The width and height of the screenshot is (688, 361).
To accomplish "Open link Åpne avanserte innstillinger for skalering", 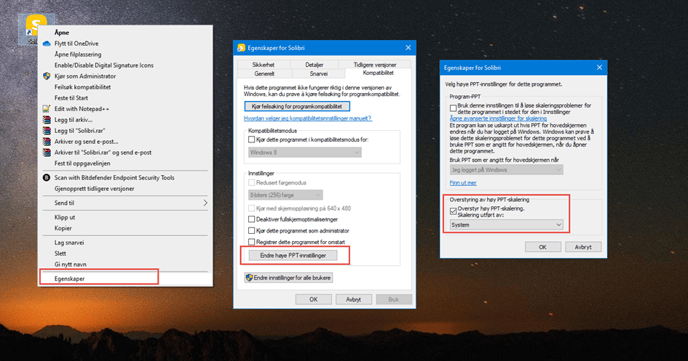I will pyautogui.click(x=498, y=118).
